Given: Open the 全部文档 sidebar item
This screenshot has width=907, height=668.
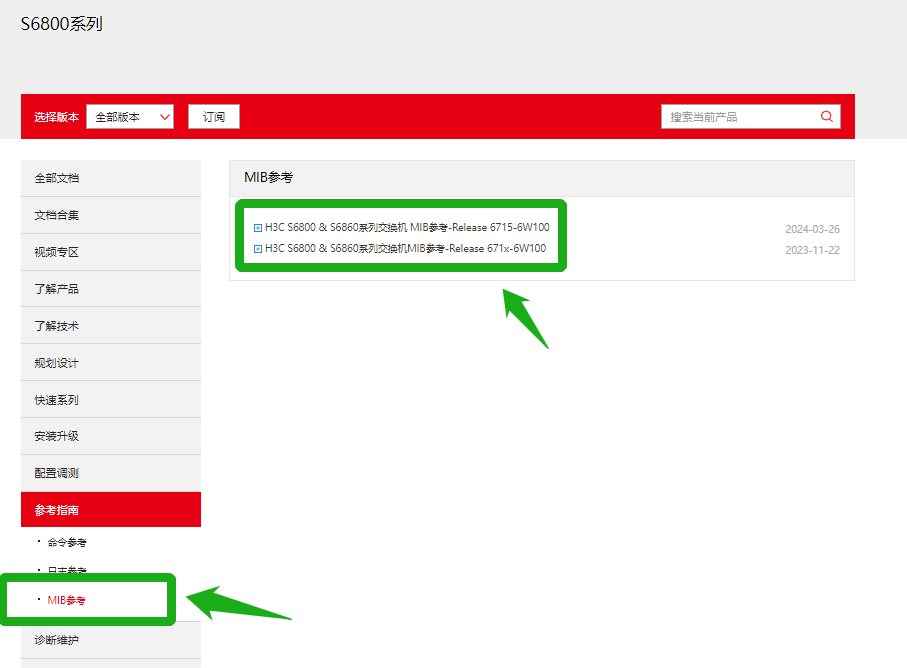Looking at the screenshot, I should pos(111,178).
